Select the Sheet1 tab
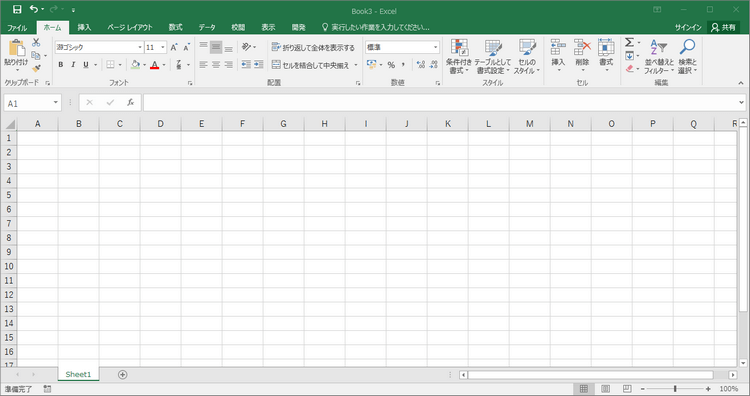Screen dimensions: 750x396 78,374
